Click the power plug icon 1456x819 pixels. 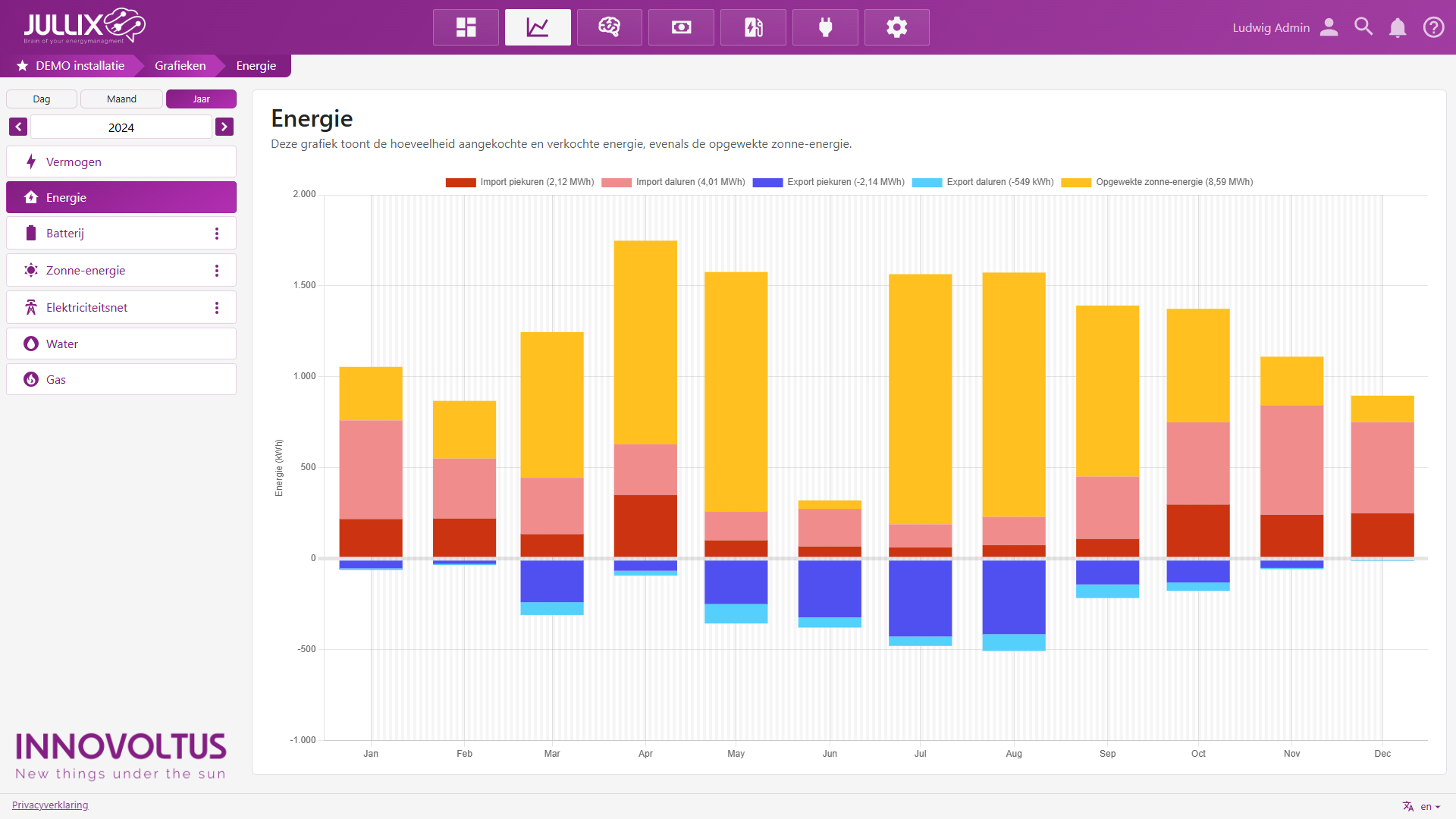pos(825,27)
